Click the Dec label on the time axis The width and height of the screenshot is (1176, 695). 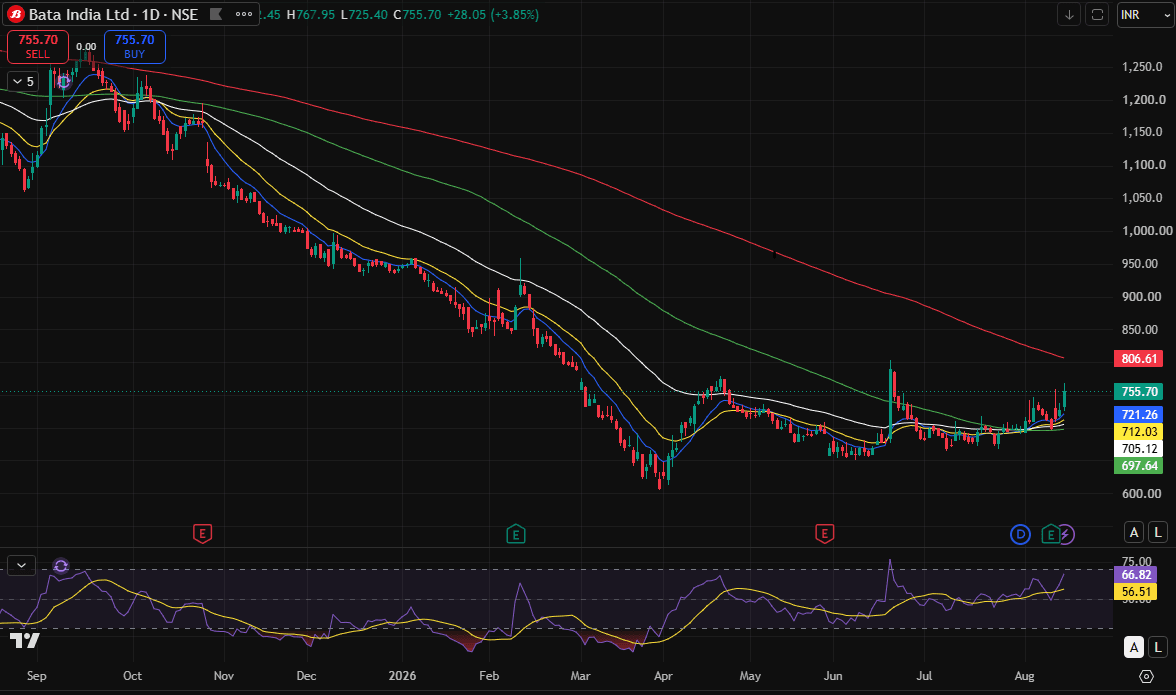(x=306, y=676)
